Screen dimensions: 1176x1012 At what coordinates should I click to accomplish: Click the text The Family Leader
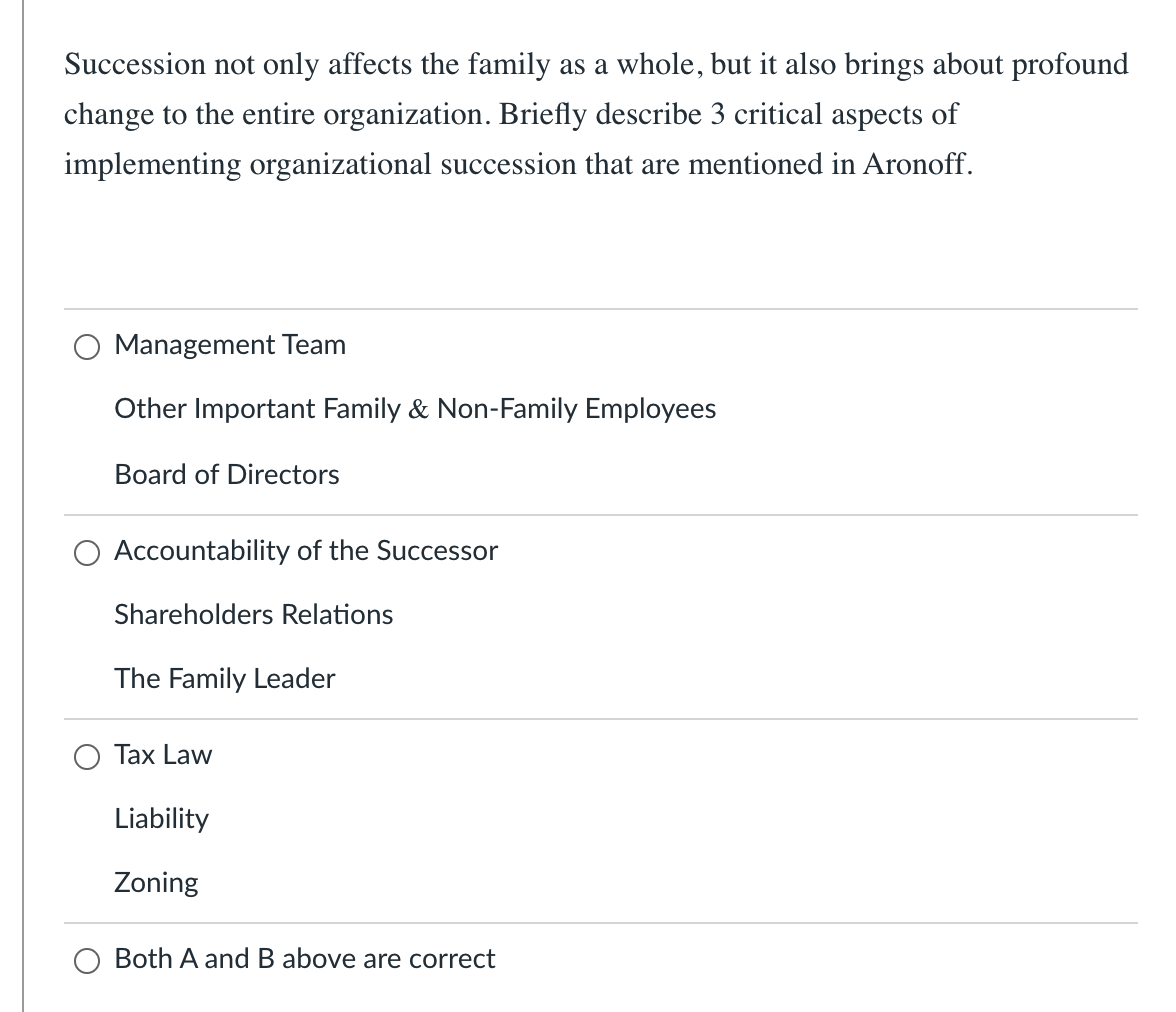pos(224,679)
